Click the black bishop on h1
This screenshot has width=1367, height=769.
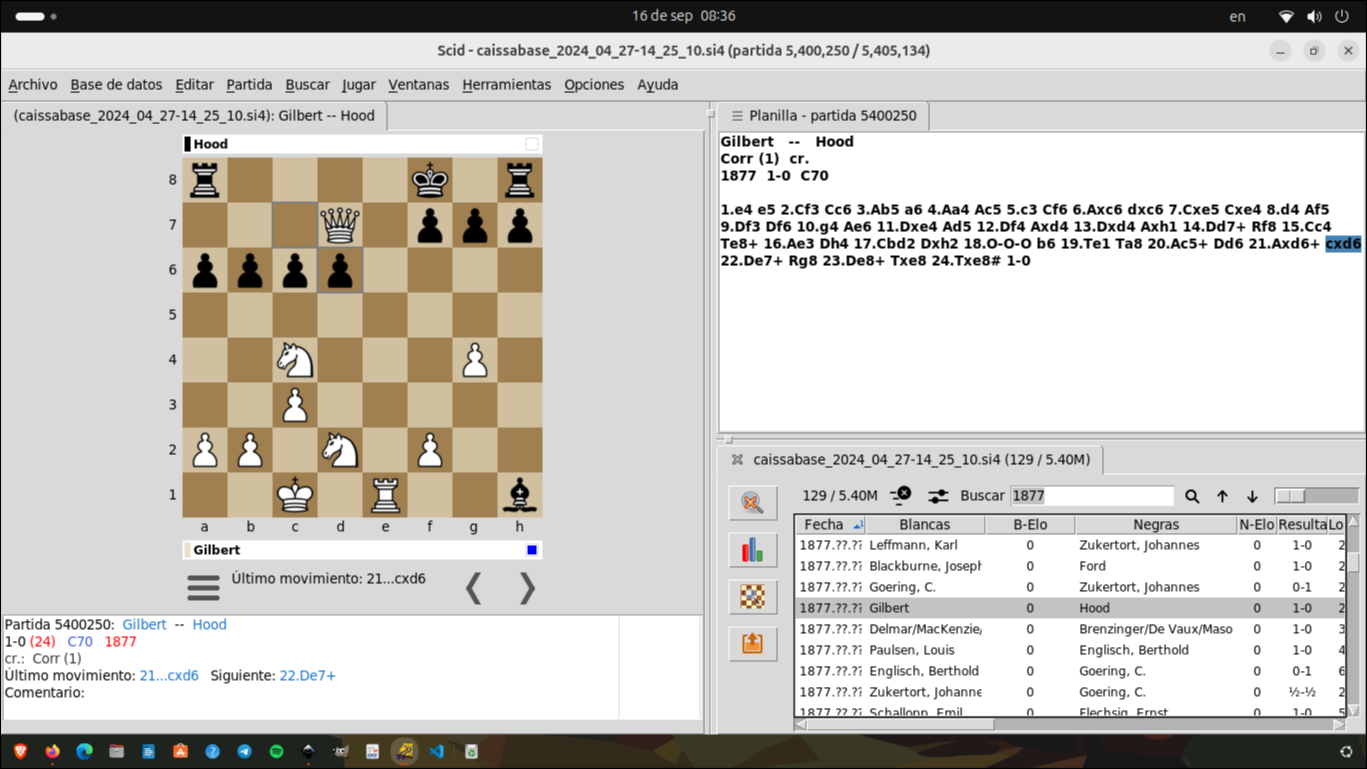520,494
